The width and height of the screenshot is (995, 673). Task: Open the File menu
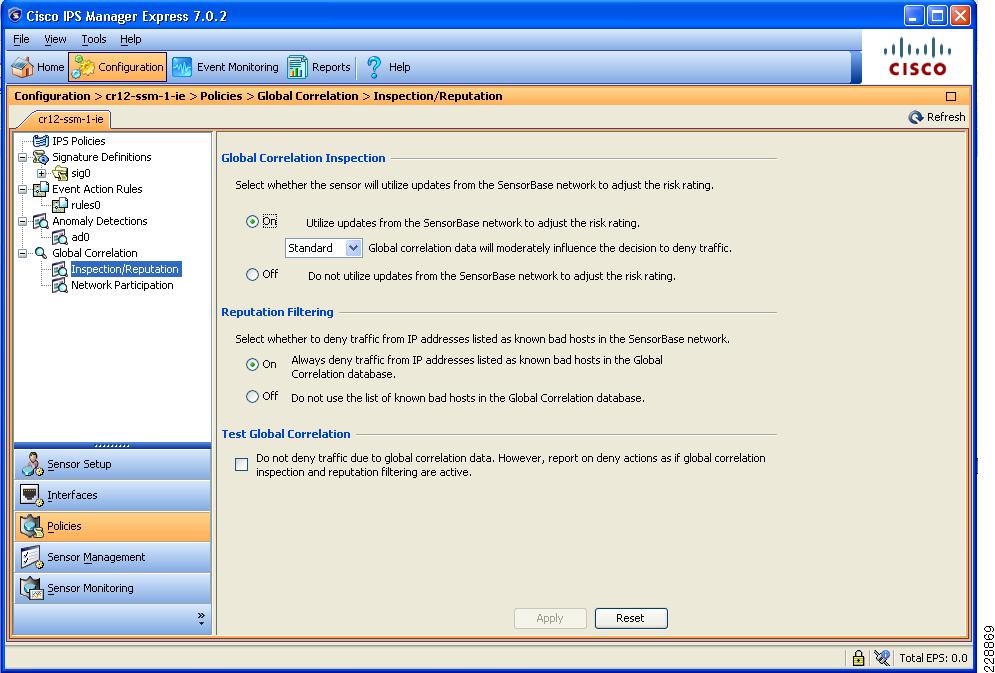22,39
